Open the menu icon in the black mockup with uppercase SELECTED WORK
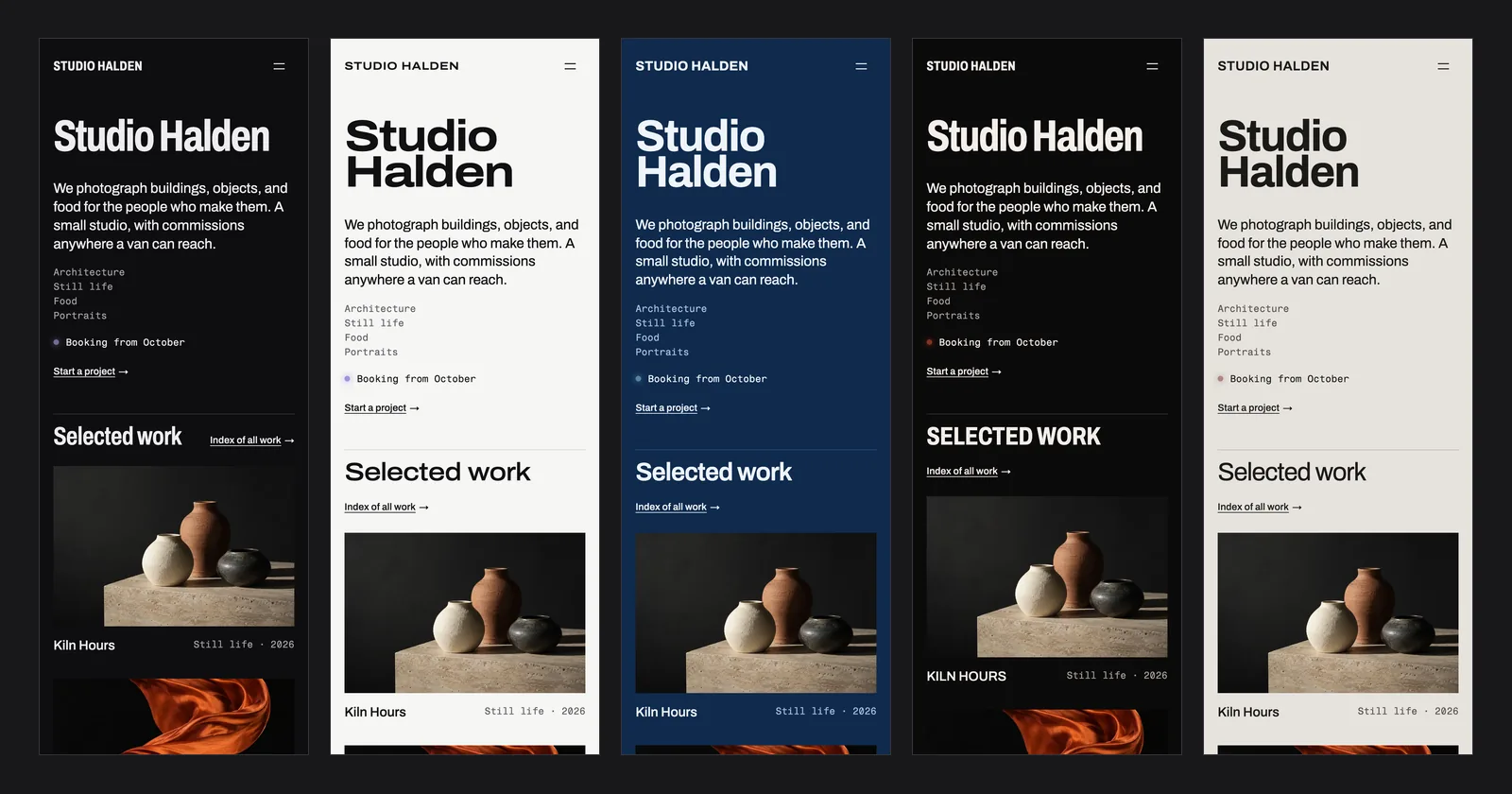The image size is (1512, 794). (x=1152, y=66)
